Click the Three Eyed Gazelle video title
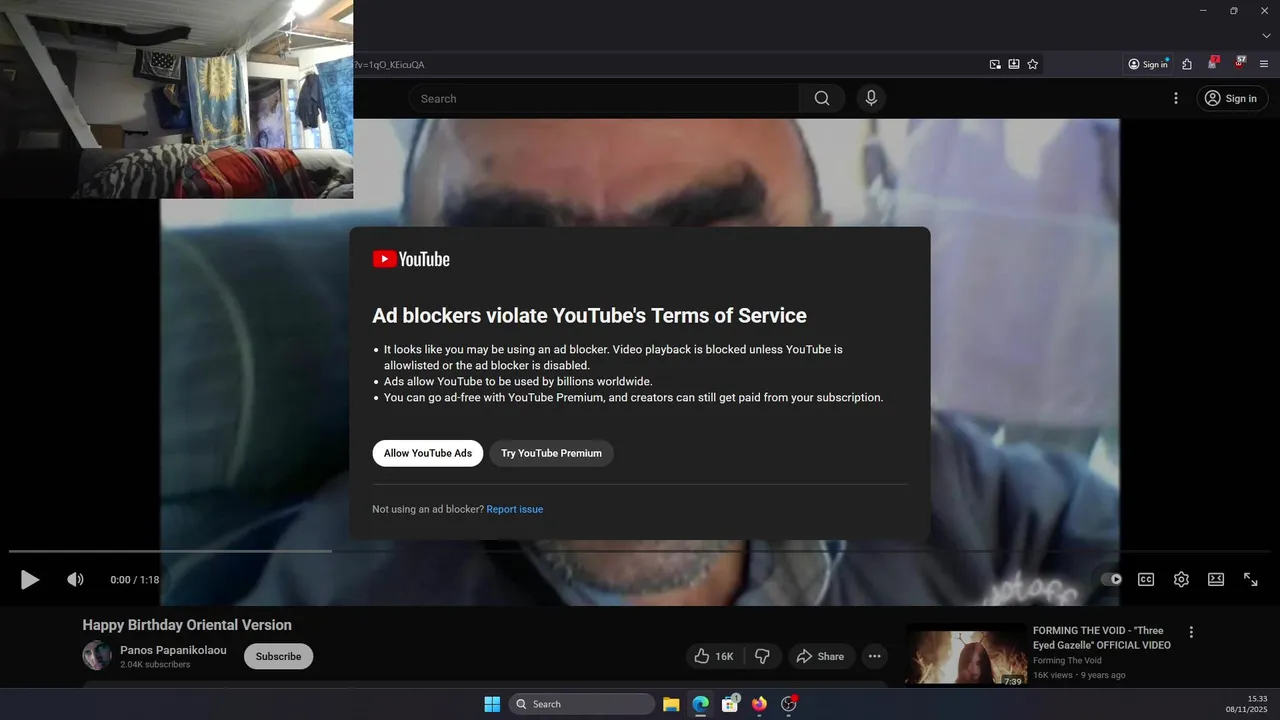The image size is (1280, 720). pos(1102,638)
